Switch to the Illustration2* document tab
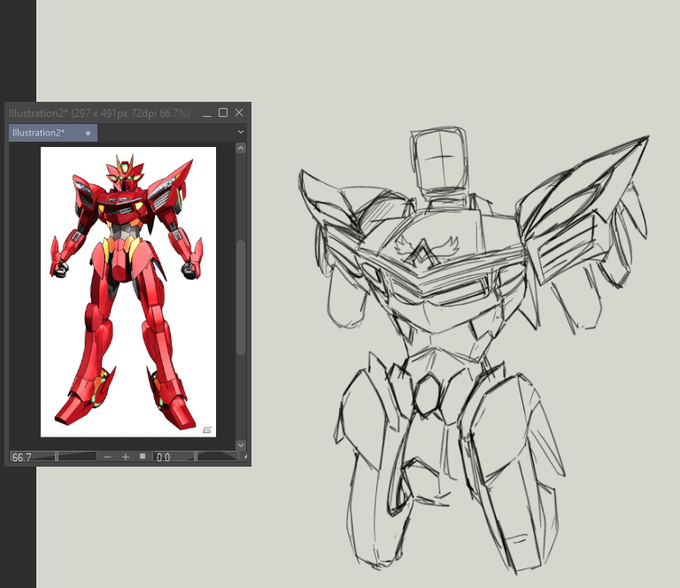The image size is (680, 588). (53, 133)
